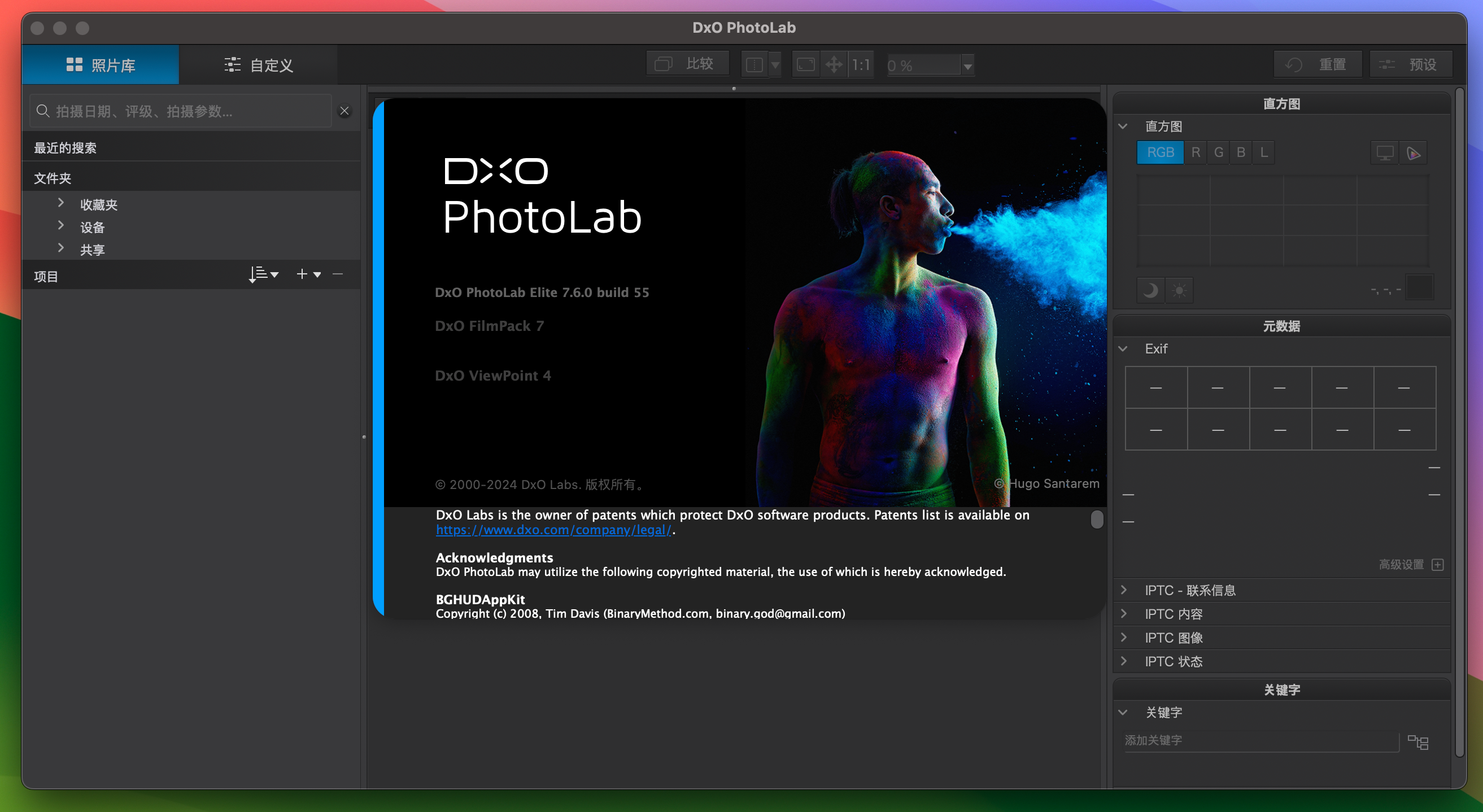Screen dimensions: 1483x812
Task: Select the G histogram channel
Action: click(1218, 152)
